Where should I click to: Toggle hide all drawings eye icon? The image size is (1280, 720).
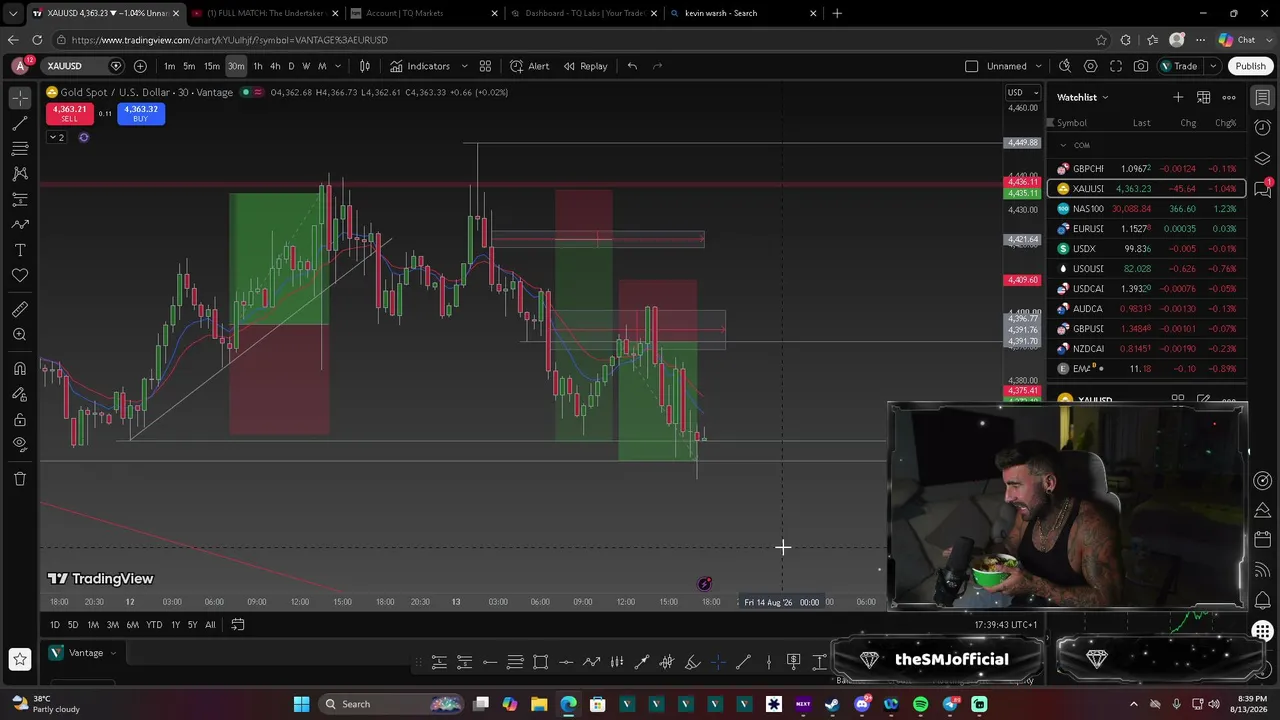(x=20, y=445)
